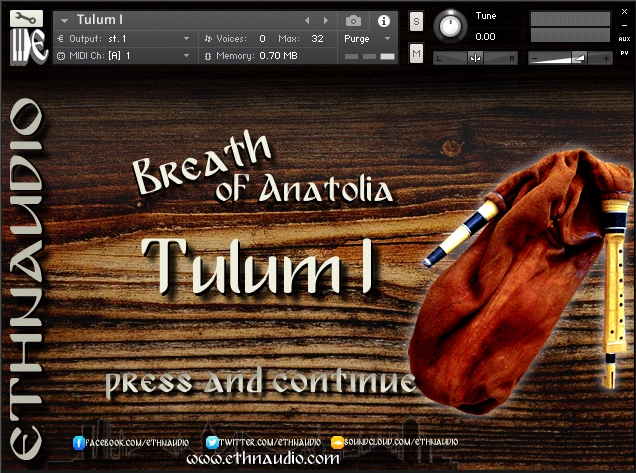Open the MIDI Ch channel dropdown
The width and height of the screenshot is (636, 473).
coord(126,56)
